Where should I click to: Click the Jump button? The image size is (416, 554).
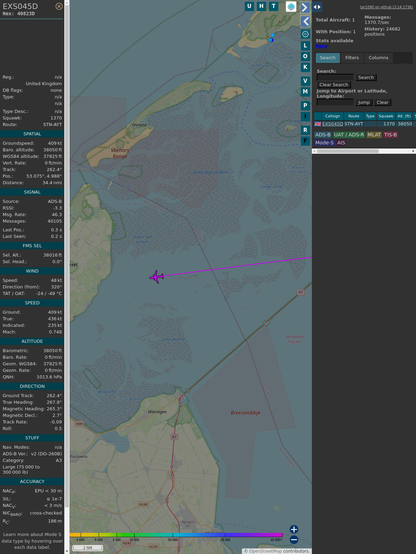click(x=364, y=102)
